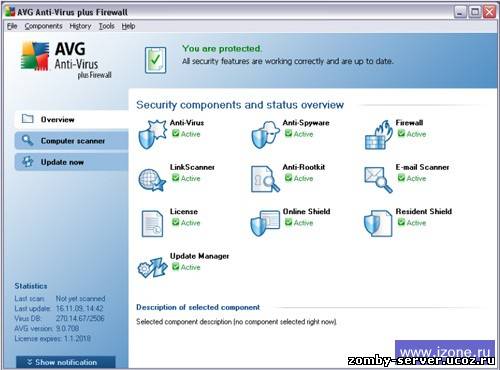Select the Update Manager label
The width and height of the screenshot is (500, 370).
pos(199,256)
